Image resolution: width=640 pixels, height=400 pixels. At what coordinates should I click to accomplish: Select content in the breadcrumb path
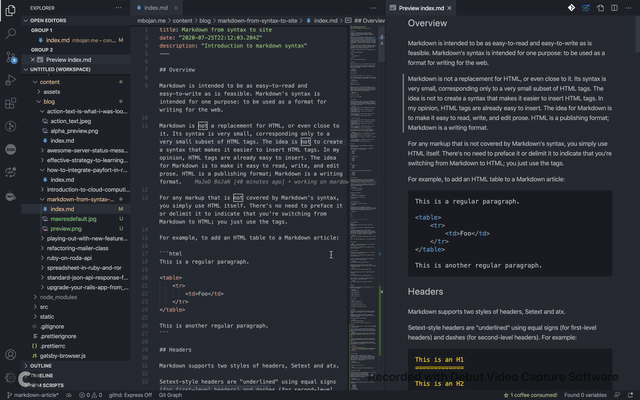click(x=182, y=20)
